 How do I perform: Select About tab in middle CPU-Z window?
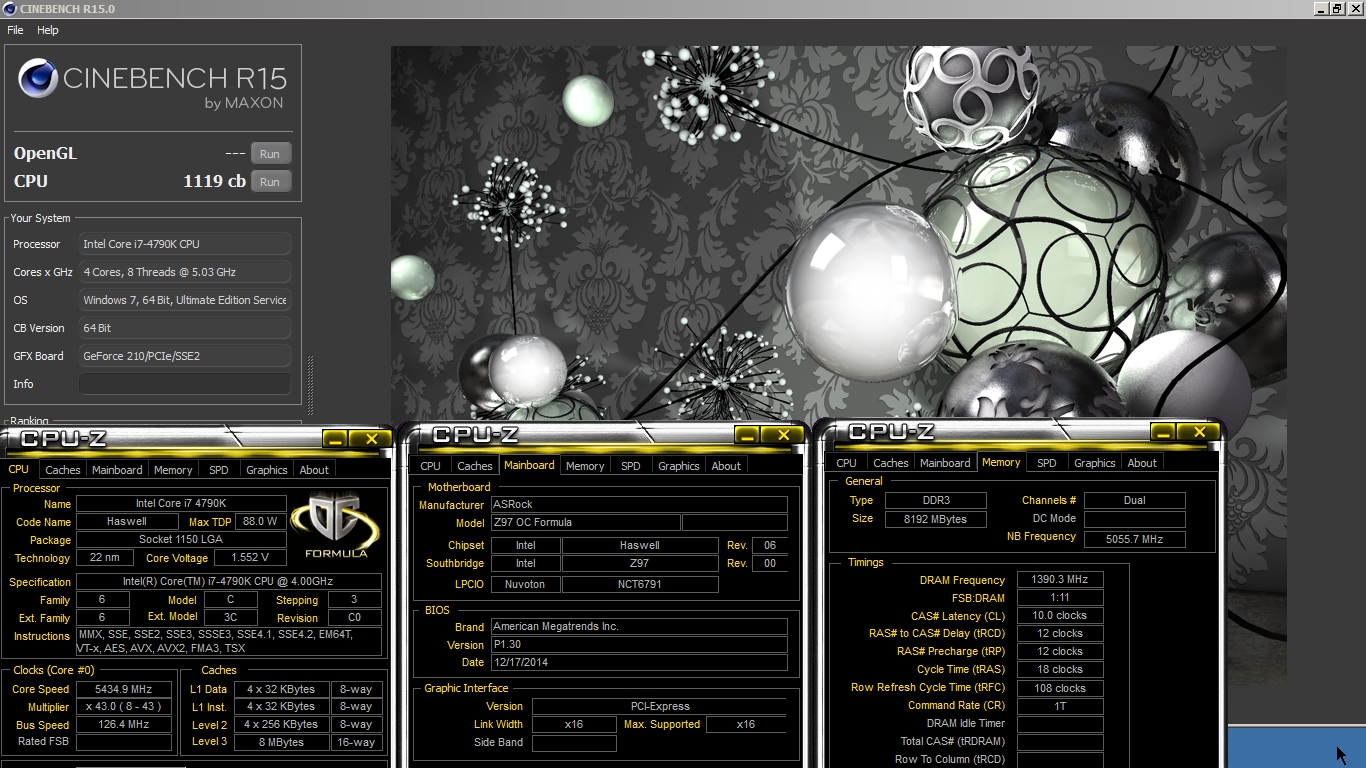tap(726, 466)
